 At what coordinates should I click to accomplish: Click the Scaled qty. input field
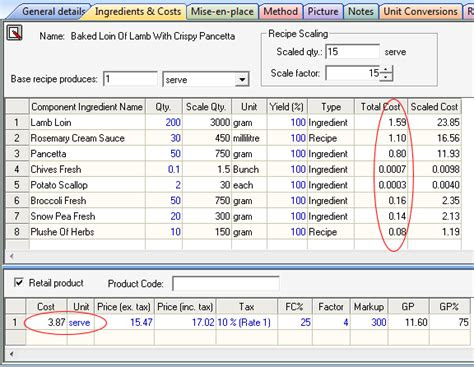352,52
